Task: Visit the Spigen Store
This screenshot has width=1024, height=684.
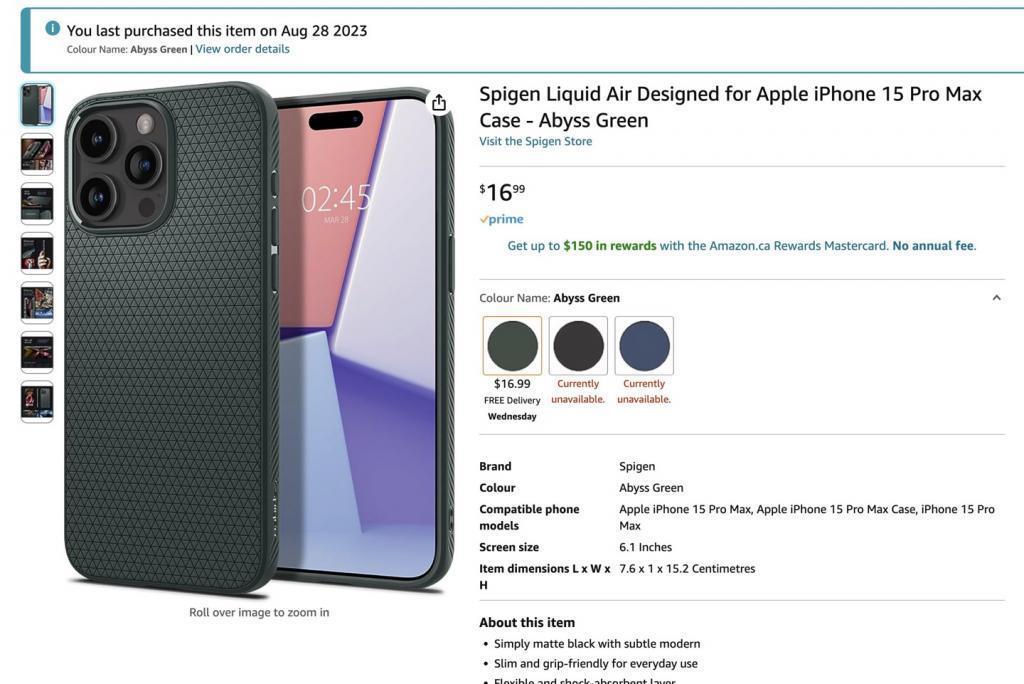Action: (535, 141)
